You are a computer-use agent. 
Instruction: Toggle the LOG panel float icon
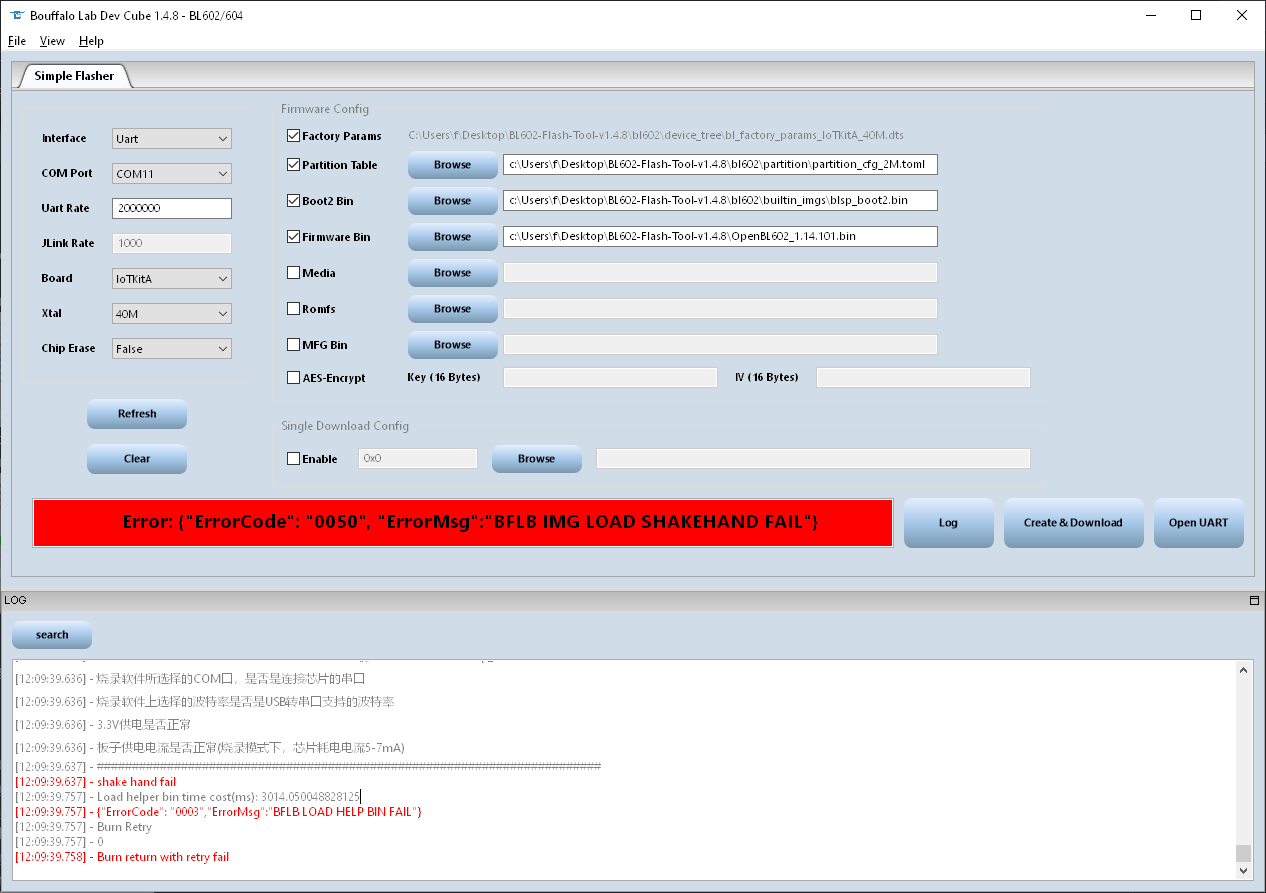click(1254, 601)
